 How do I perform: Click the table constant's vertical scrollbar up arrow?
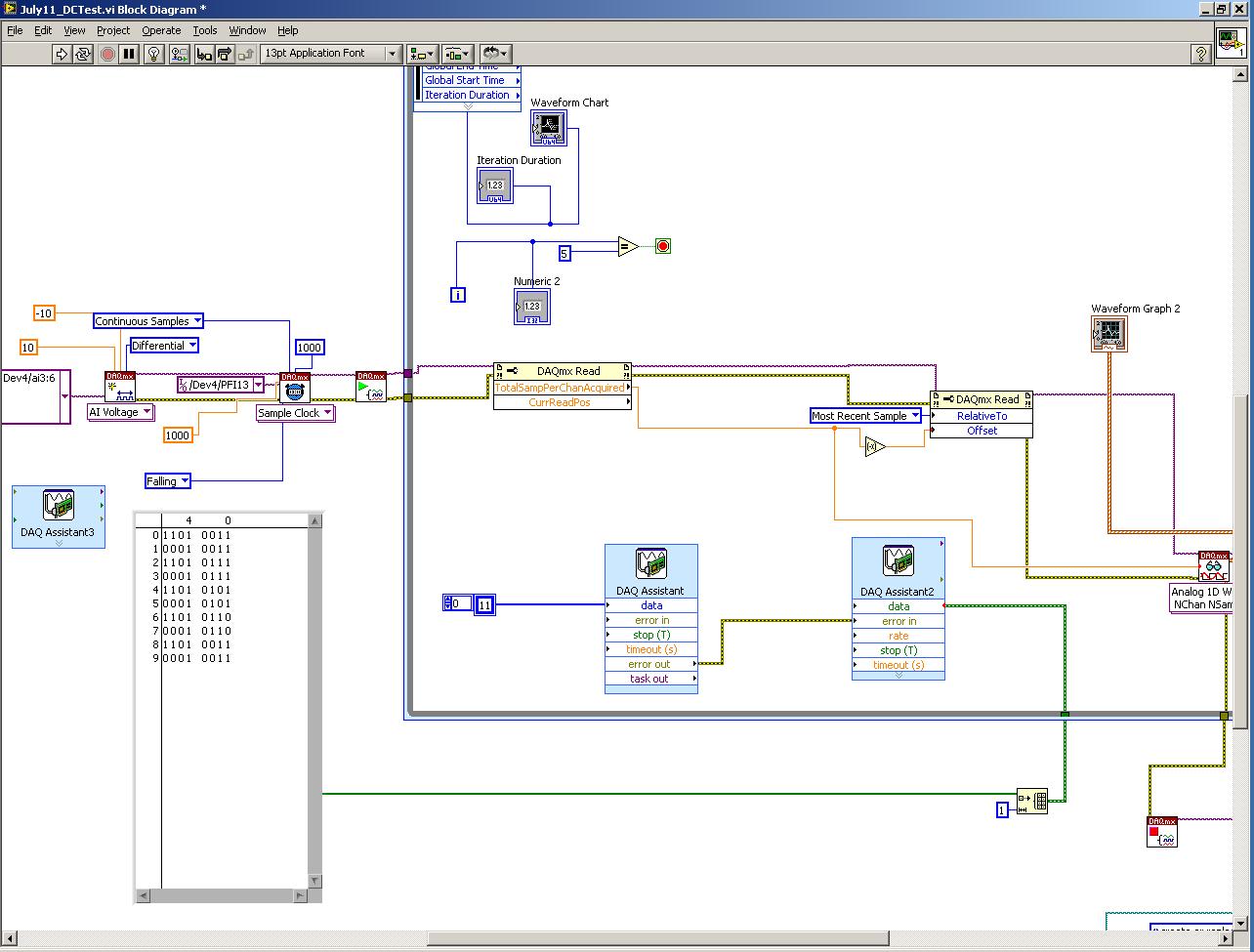point(314,522)
